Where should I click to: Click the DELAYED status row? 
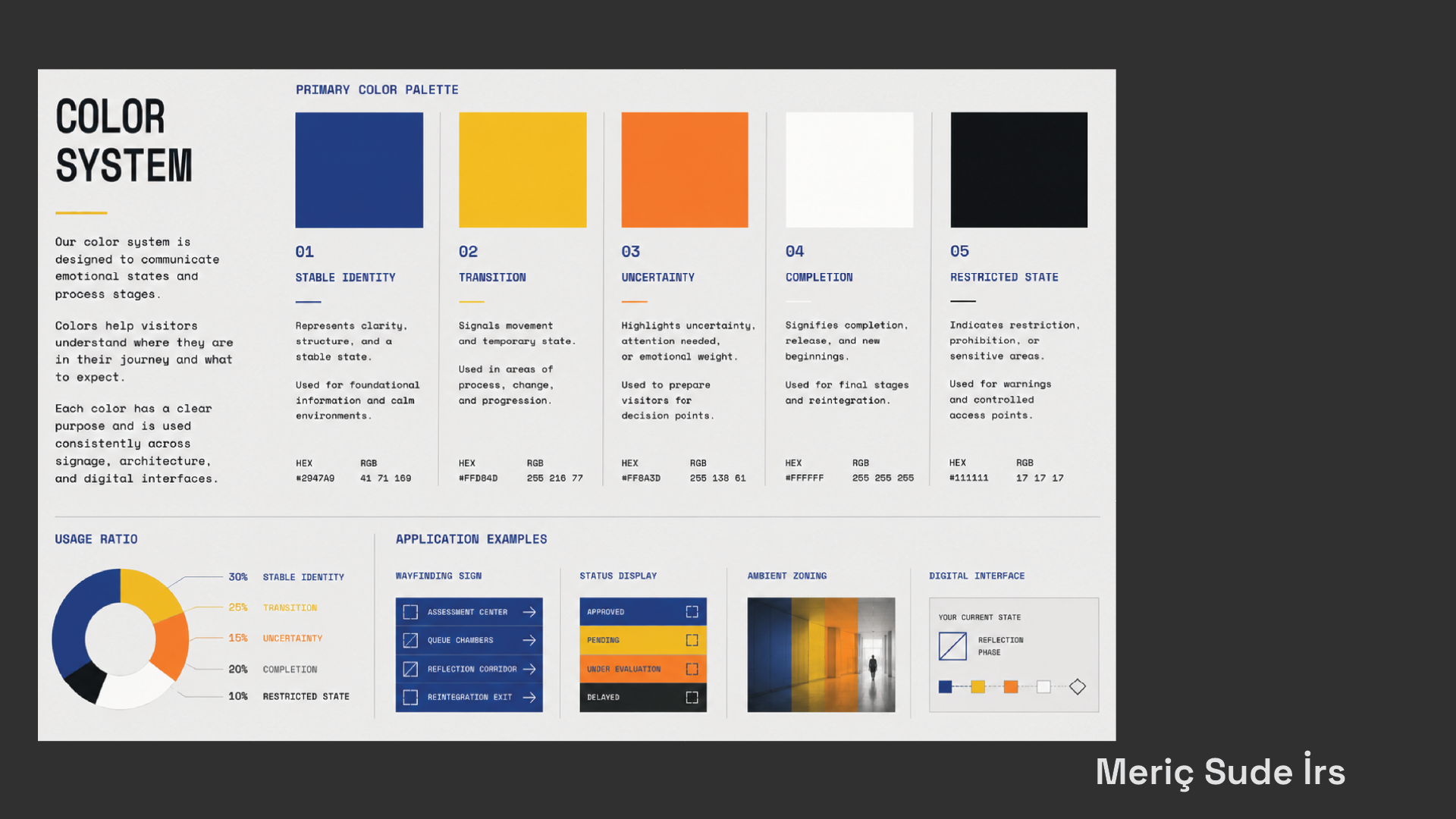(643, 698)
